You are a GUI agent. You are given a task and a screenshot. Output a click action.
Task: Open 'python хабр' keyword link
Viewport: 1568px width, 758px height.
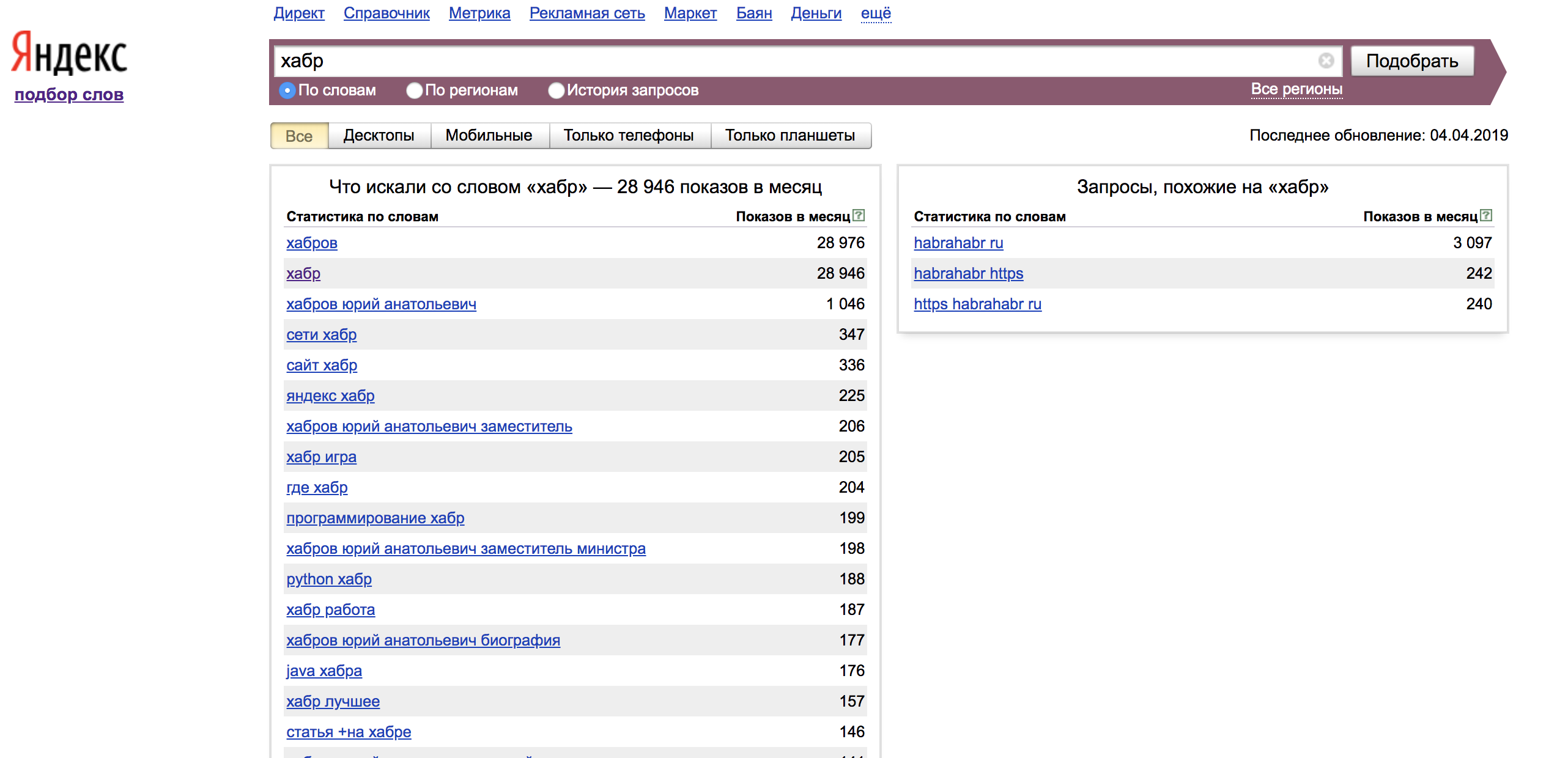coord(329,579)
